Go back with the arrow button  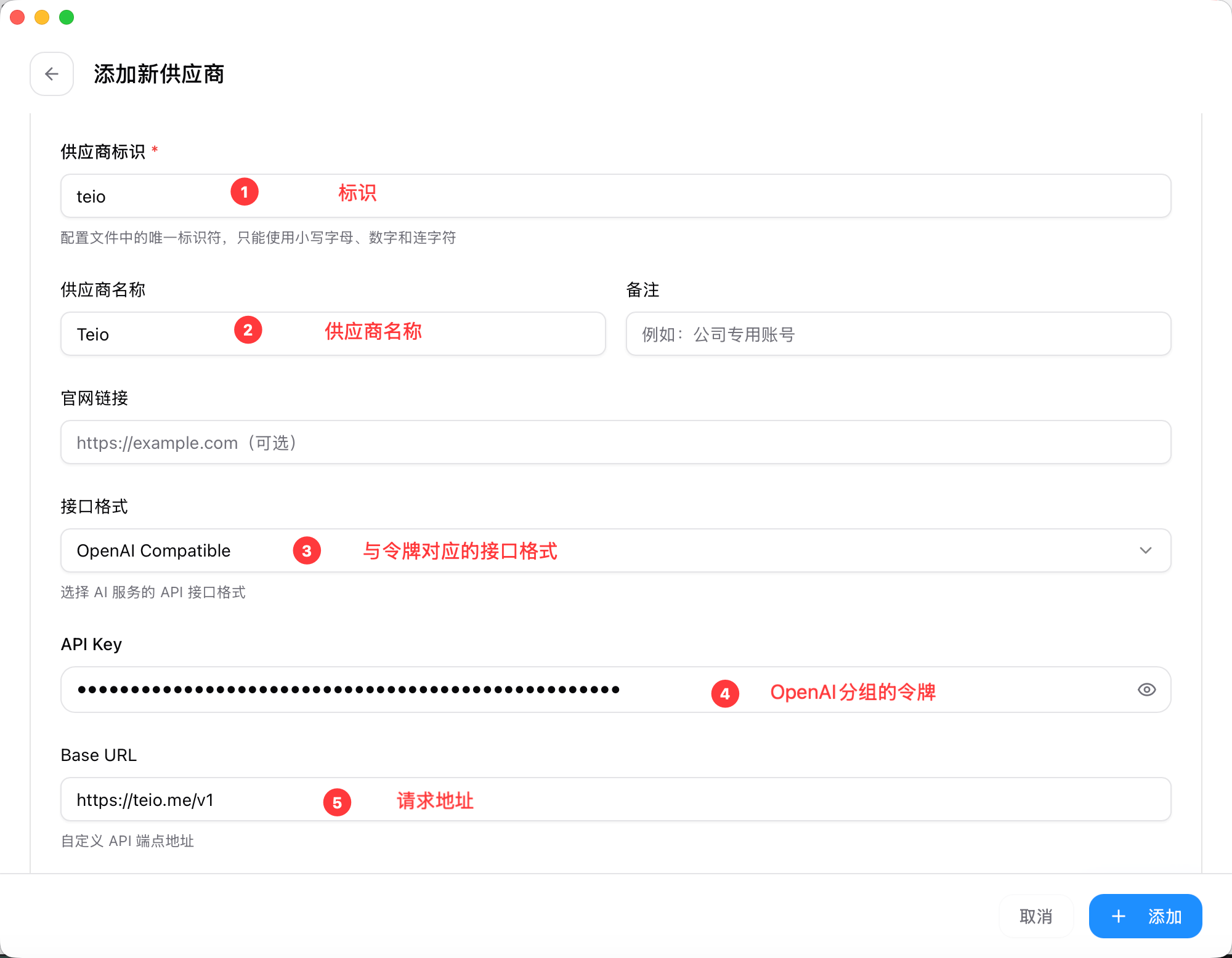pyautogui.click(x=52, y=74)
